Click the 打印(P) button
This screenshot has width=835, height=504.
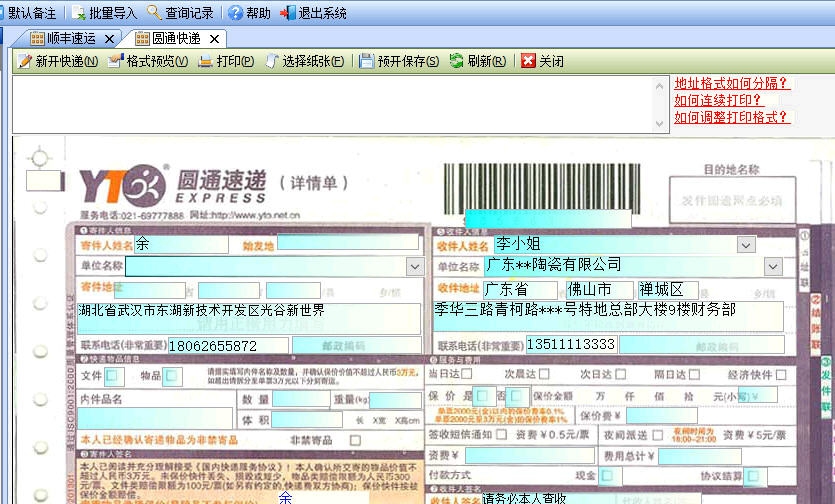(226, 61)
